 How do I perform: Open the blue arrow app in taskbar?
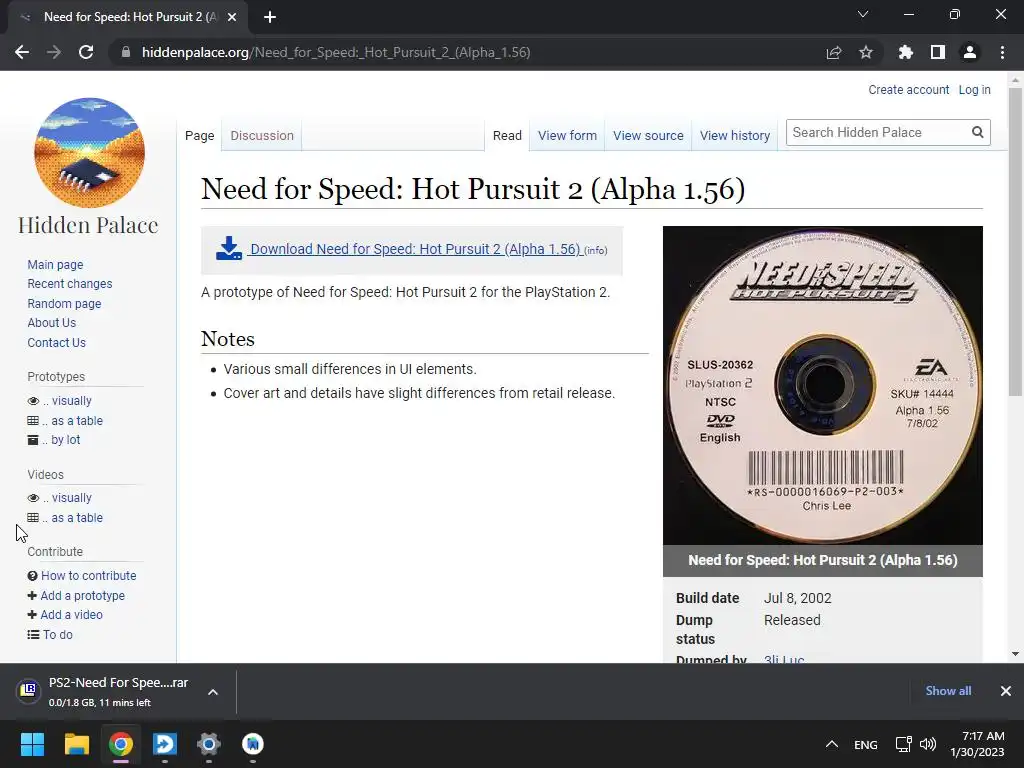click(x=165, y=744)
